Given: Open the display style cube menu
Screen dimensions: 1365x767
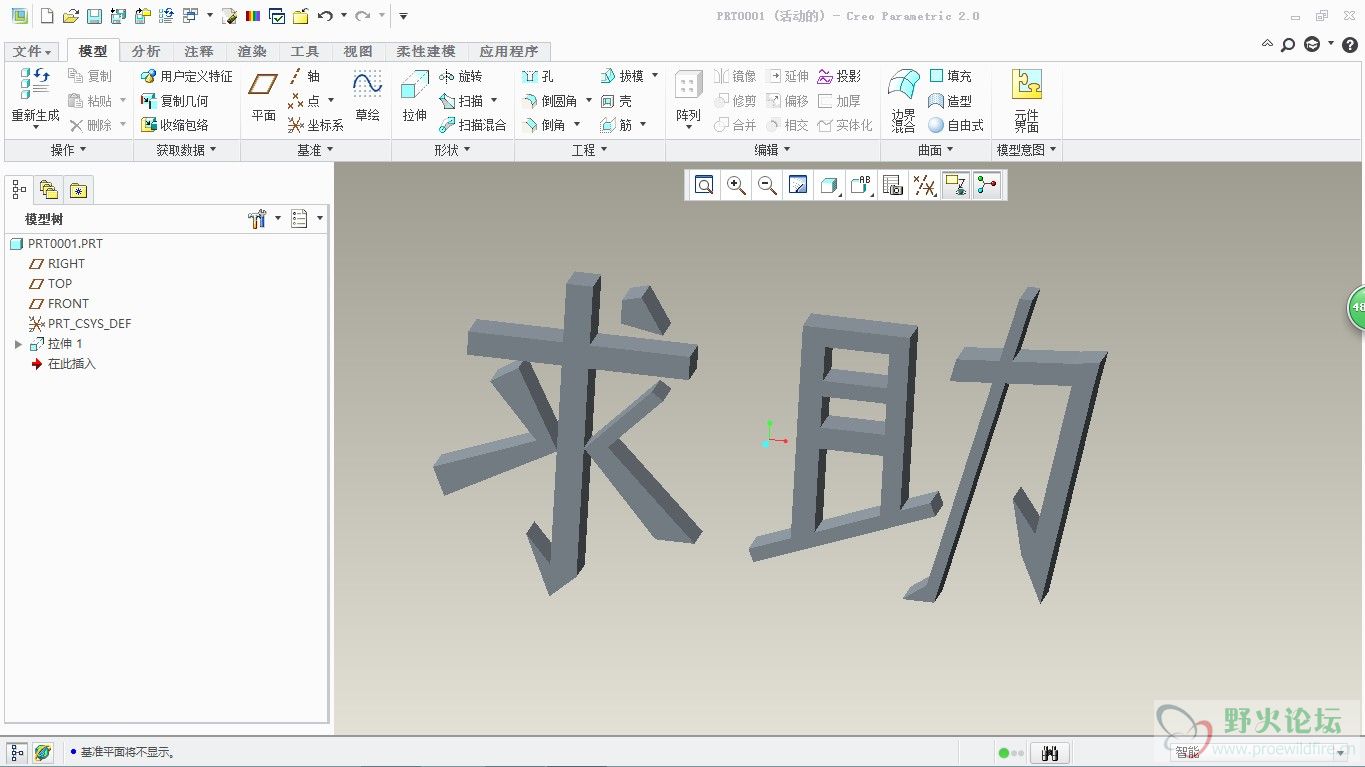Looking at the screenshot, I should pos(829,185).
